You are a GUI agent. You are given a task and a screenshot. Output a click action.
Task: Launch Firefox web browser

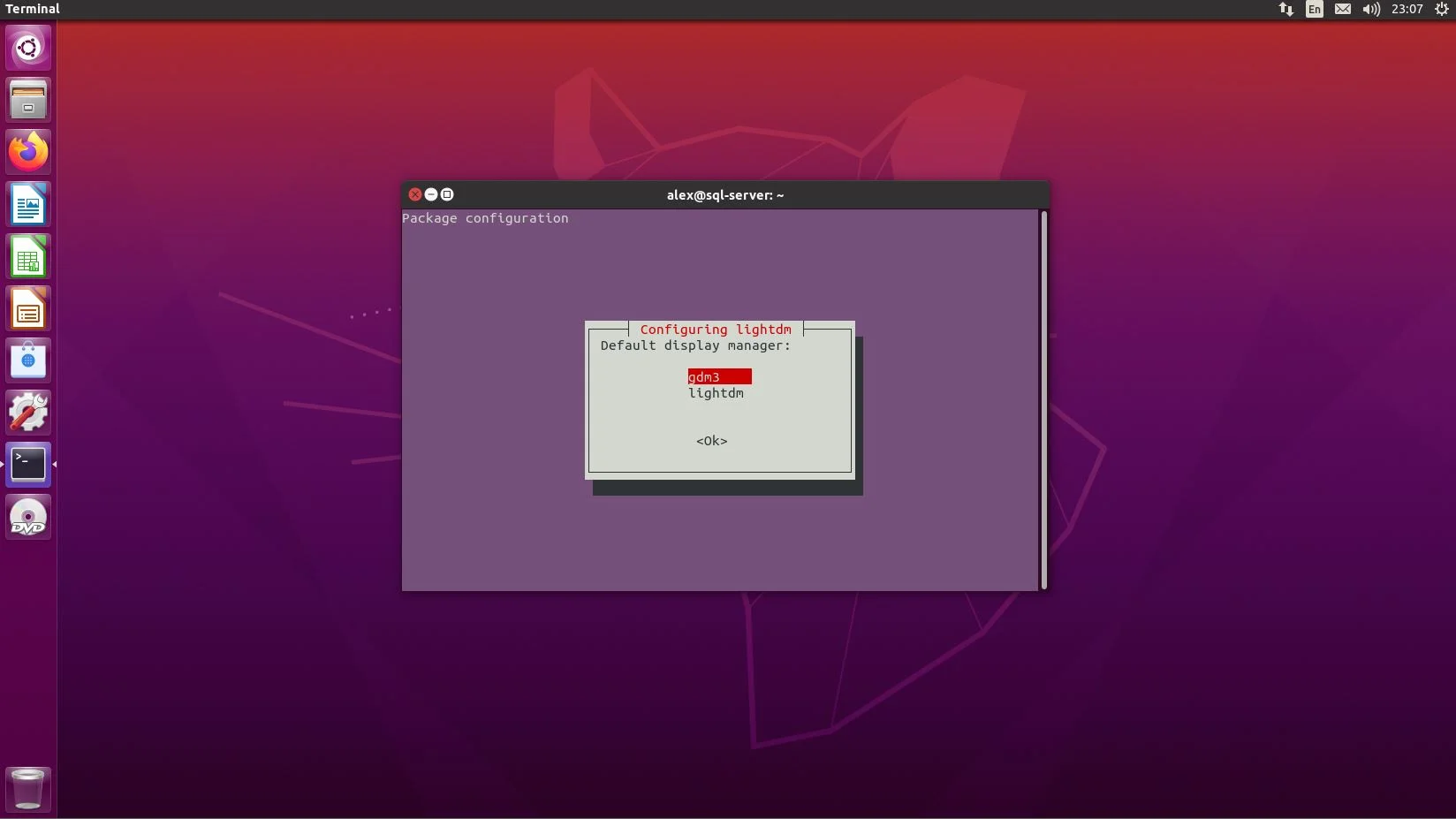[x=28, y=152]
